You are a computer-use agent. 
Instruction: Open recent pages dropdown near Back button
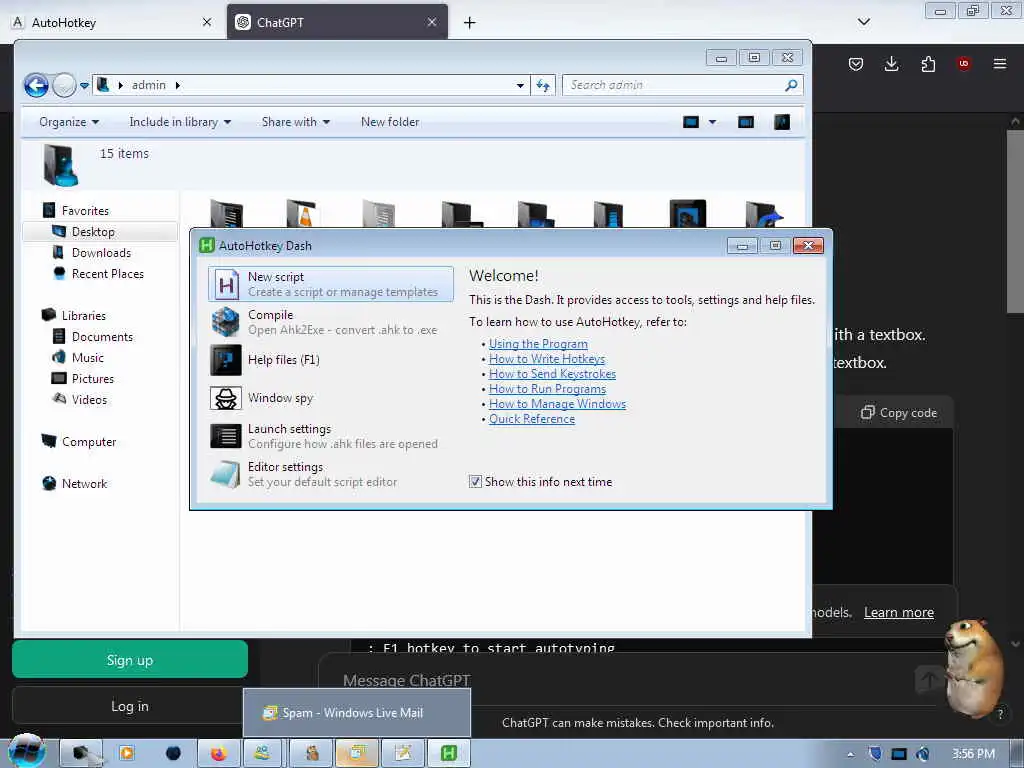84,86
